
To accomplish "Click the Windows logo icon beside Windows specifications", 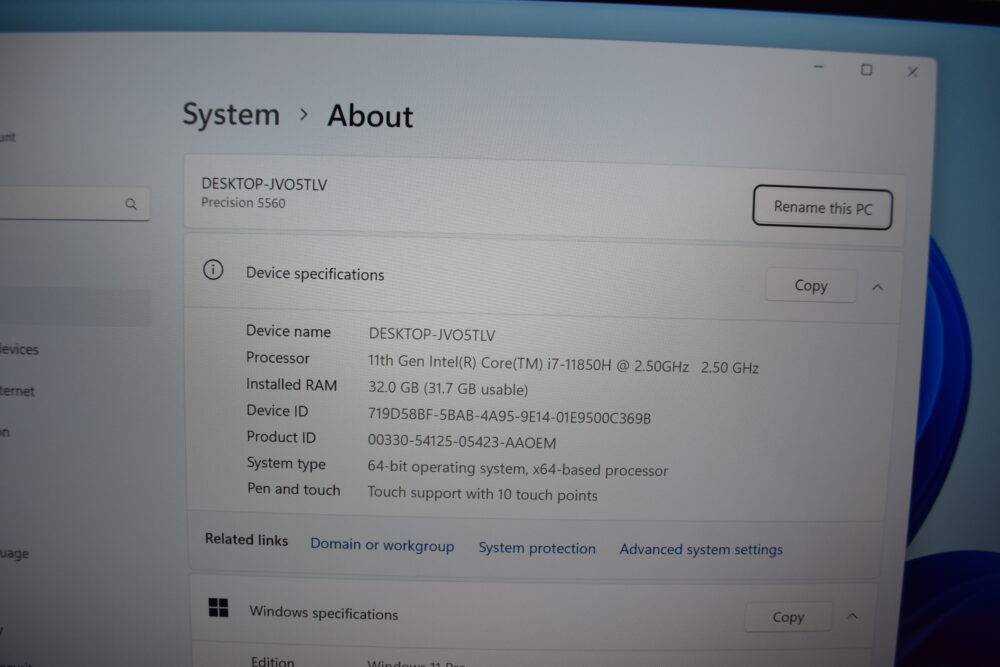I will pos(218,608).
